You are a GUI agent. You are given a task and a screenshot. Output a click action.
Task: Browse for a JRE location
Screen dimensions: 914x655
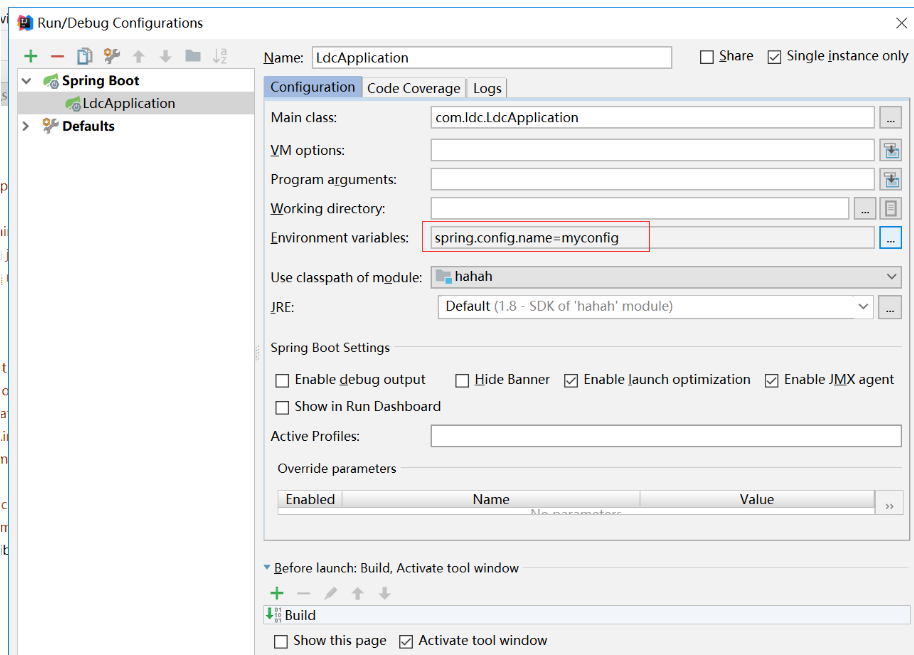890,307
